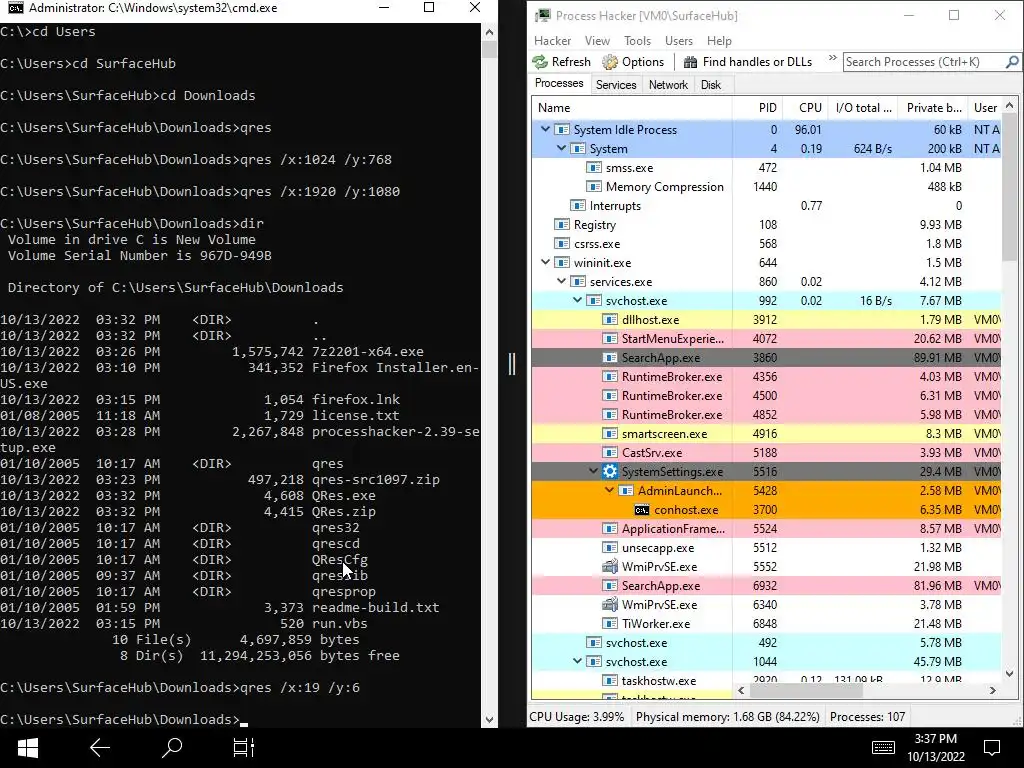Open Task View on the taskbar
The width and height of the screenshot is (1024, 768).
pyautogui.click(x=244, y=748)
